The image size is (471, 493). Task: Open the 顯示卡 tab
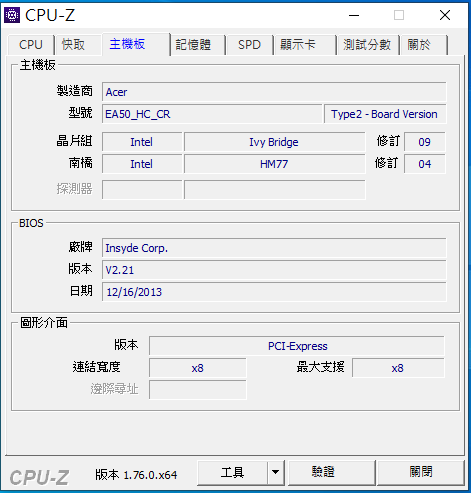pyautogui.click(x=305, y=45)
